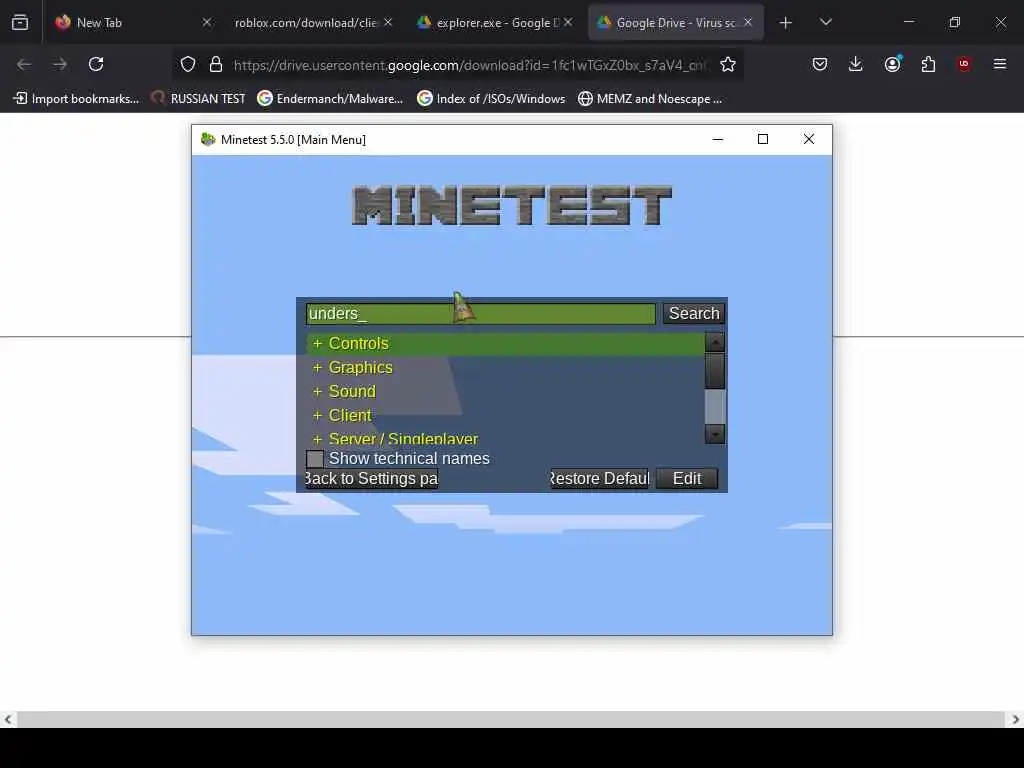Viewport: 1024px width, 768px height.
Task: Open Firefox account menu
Action: [892, 64]
